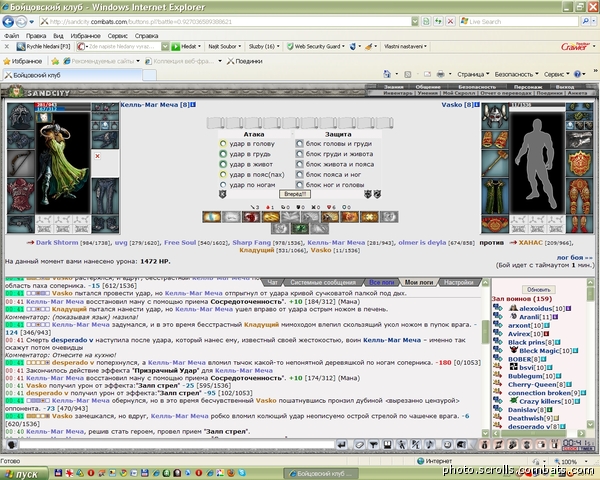Viewport: 600px width, 480px height.
Task: Select the "удар в голову" attack radio
Action: [223, 144]
